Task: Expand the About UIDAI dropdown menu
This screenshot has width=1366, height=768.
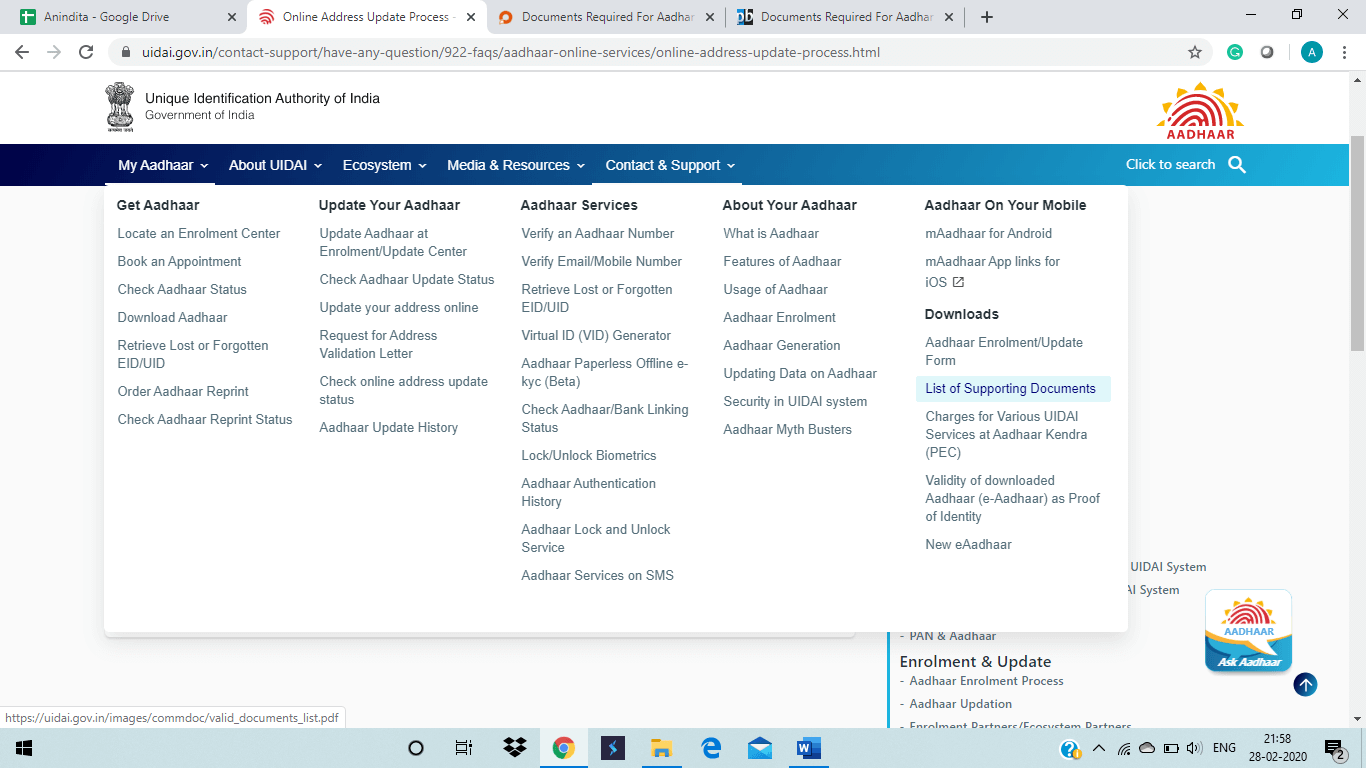Action: [x=275, y=165]
